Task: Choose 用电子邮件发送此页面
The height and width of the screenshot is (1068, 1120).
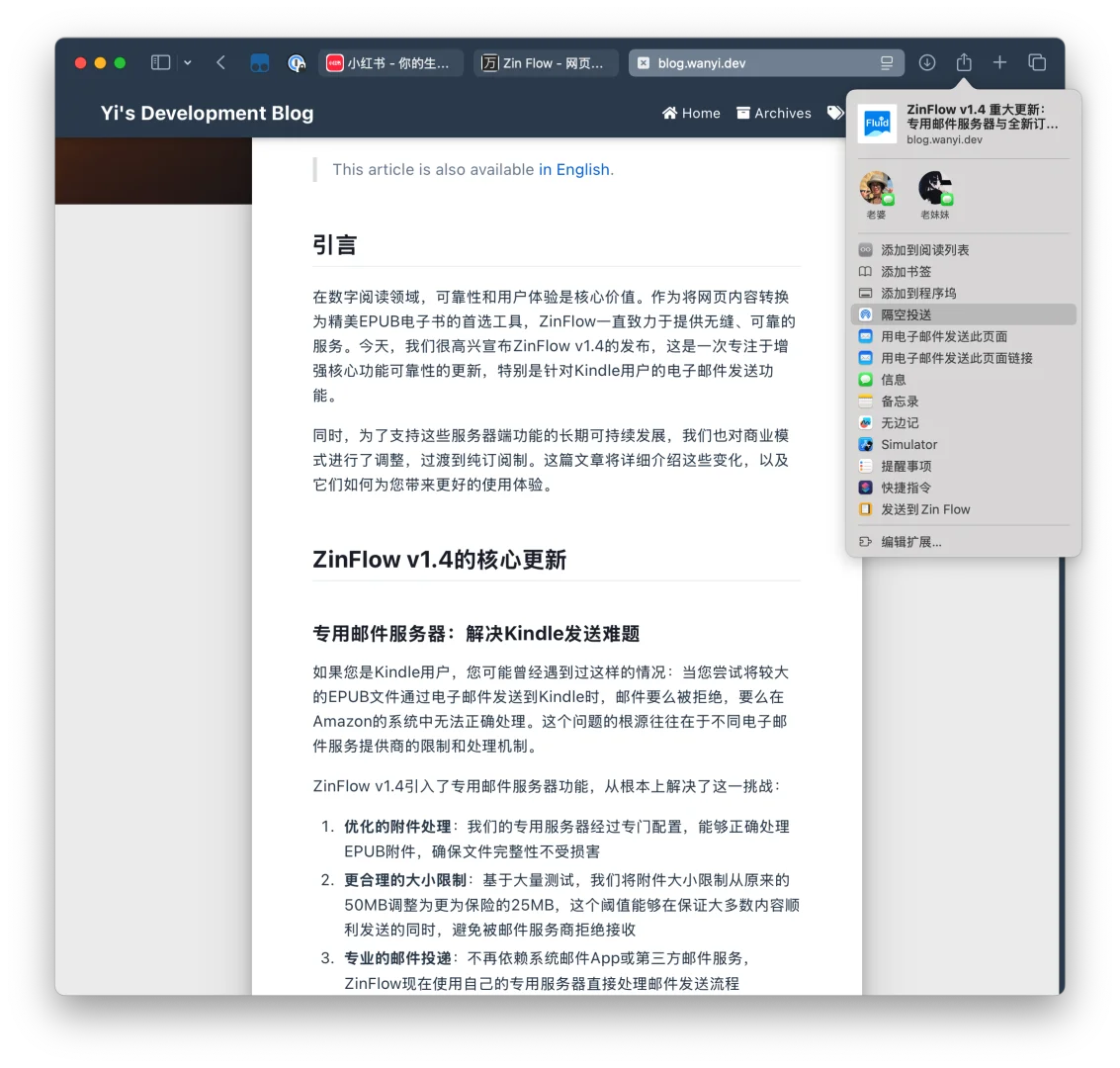Action: [964, 336]
